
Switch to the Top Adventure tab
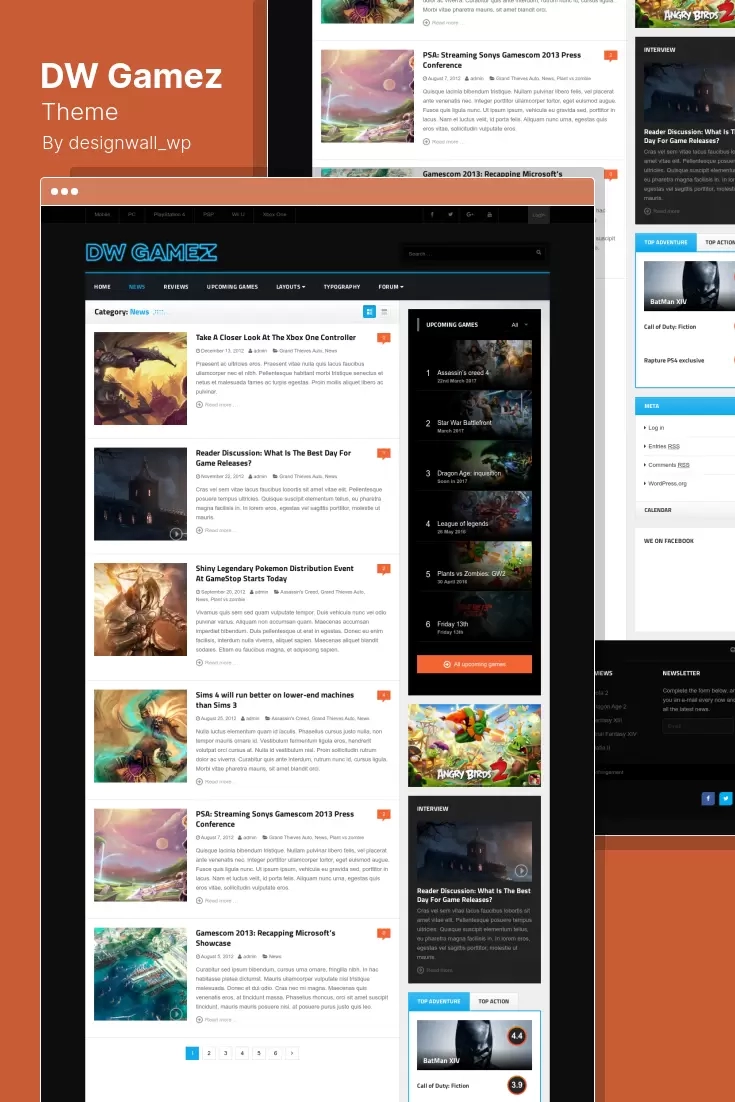coord(438,1001)
